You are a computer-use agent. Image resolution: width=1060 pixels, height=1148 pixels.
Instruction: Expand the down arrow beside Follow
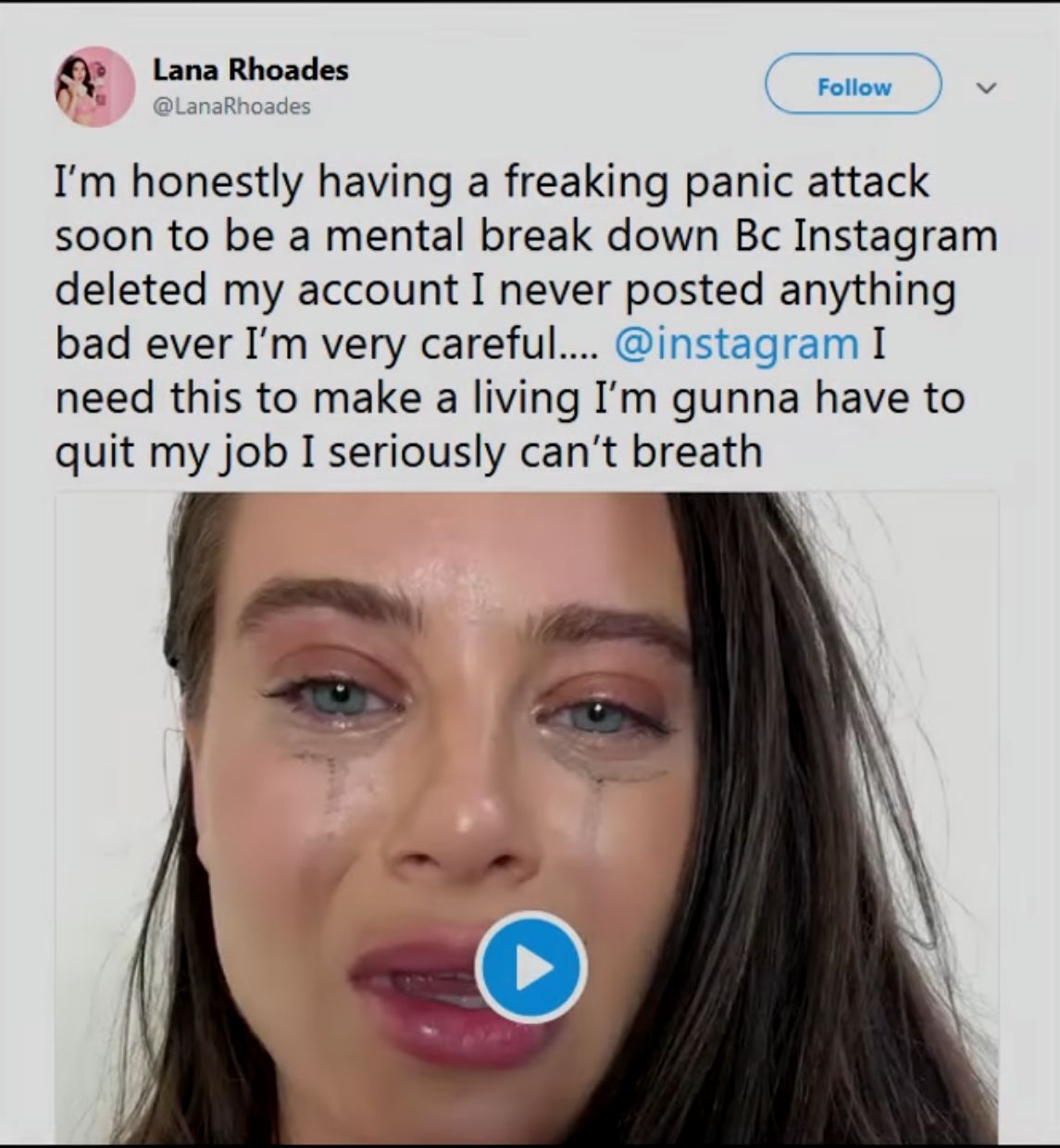pos(987,88)
